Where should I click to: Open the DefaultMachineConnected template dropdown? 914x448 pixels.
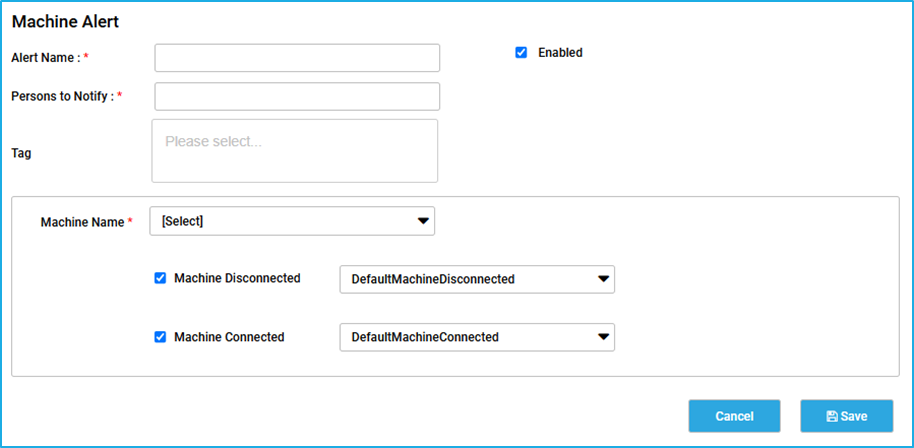click(477, 337)
